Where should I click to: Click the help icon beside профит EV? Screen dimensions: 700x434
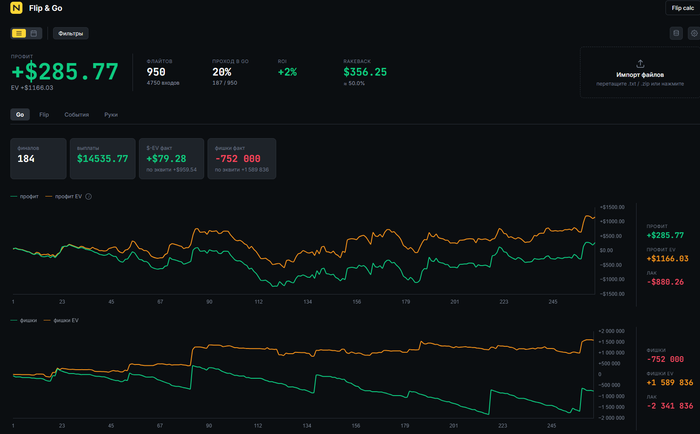[88, 196]
